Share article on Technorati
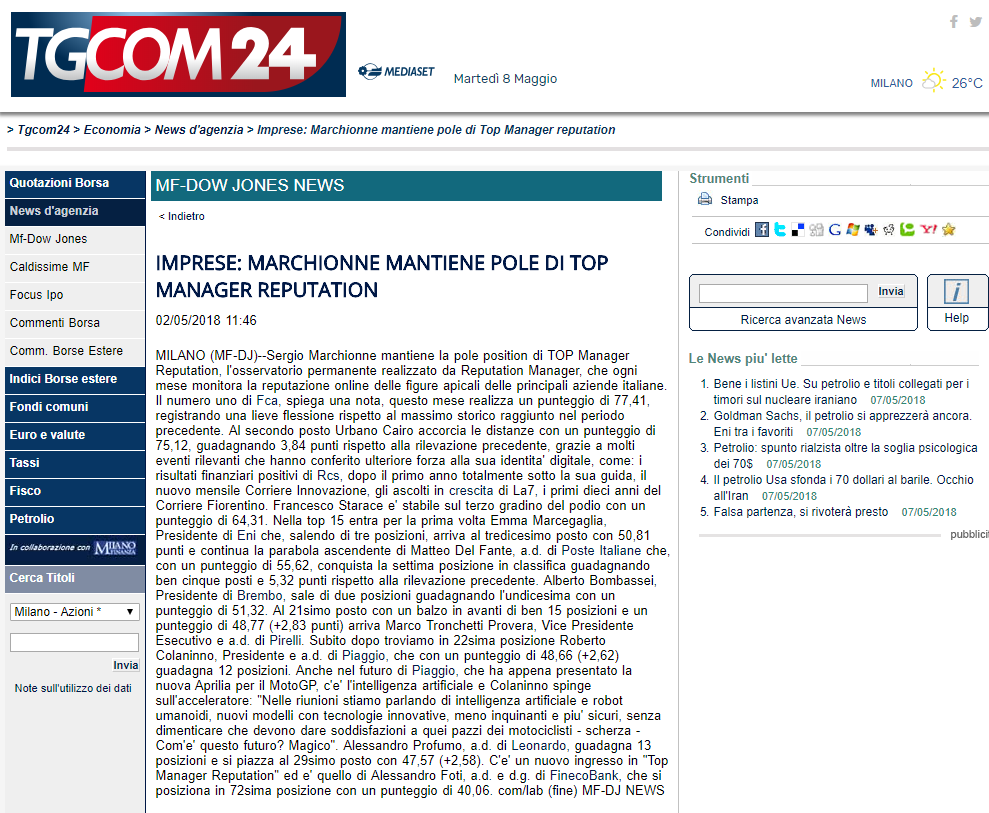Viewport: 989px width, 813px height. (907, 230)
